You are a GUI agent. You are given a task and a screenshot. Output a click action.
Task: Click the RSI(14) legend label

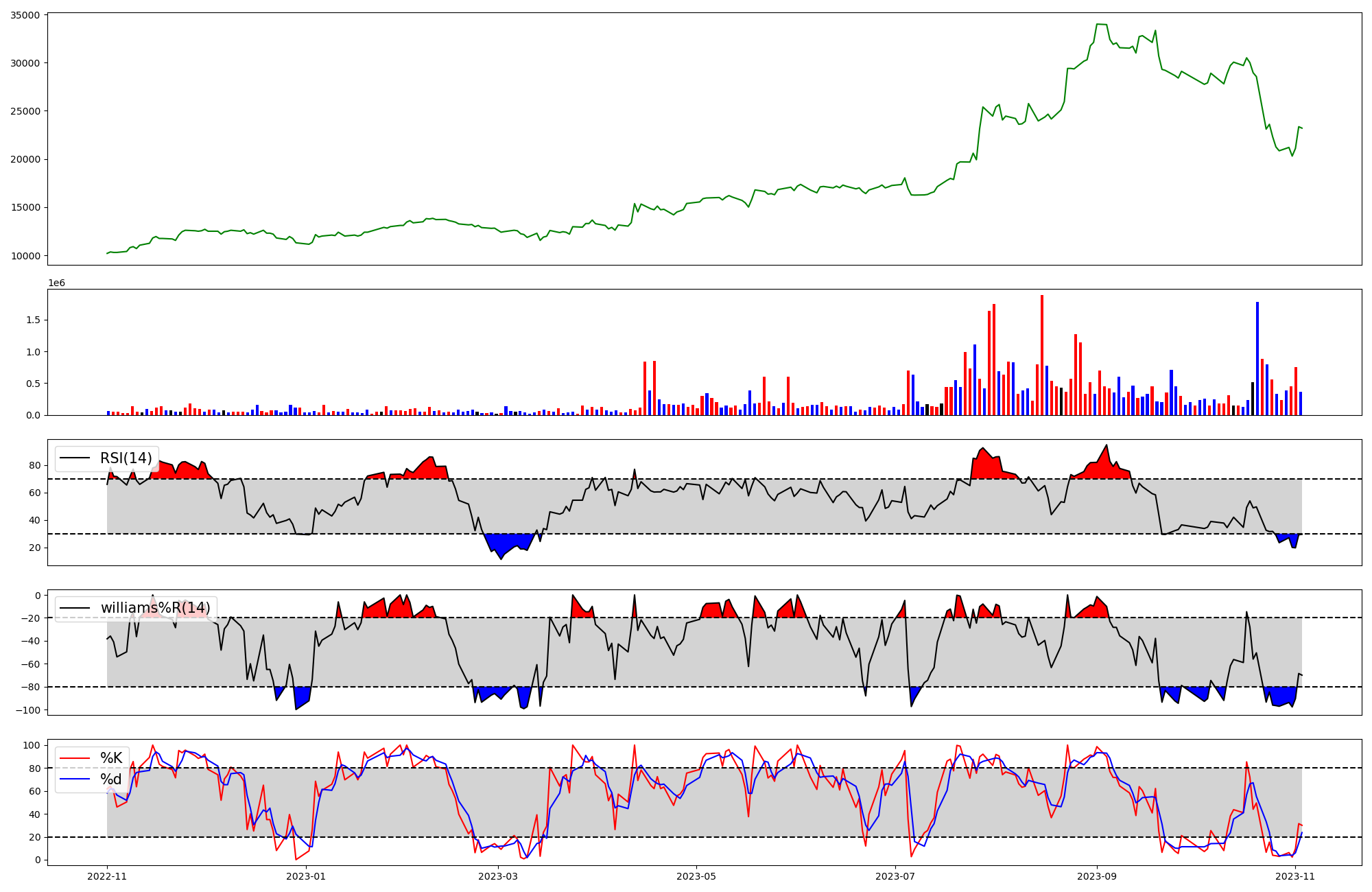tap(126, 458)
